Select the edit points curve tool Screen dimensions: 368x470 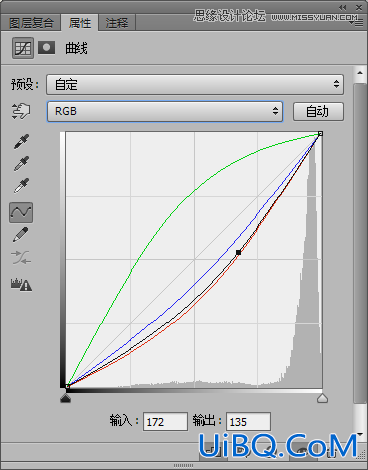point(21,212)
